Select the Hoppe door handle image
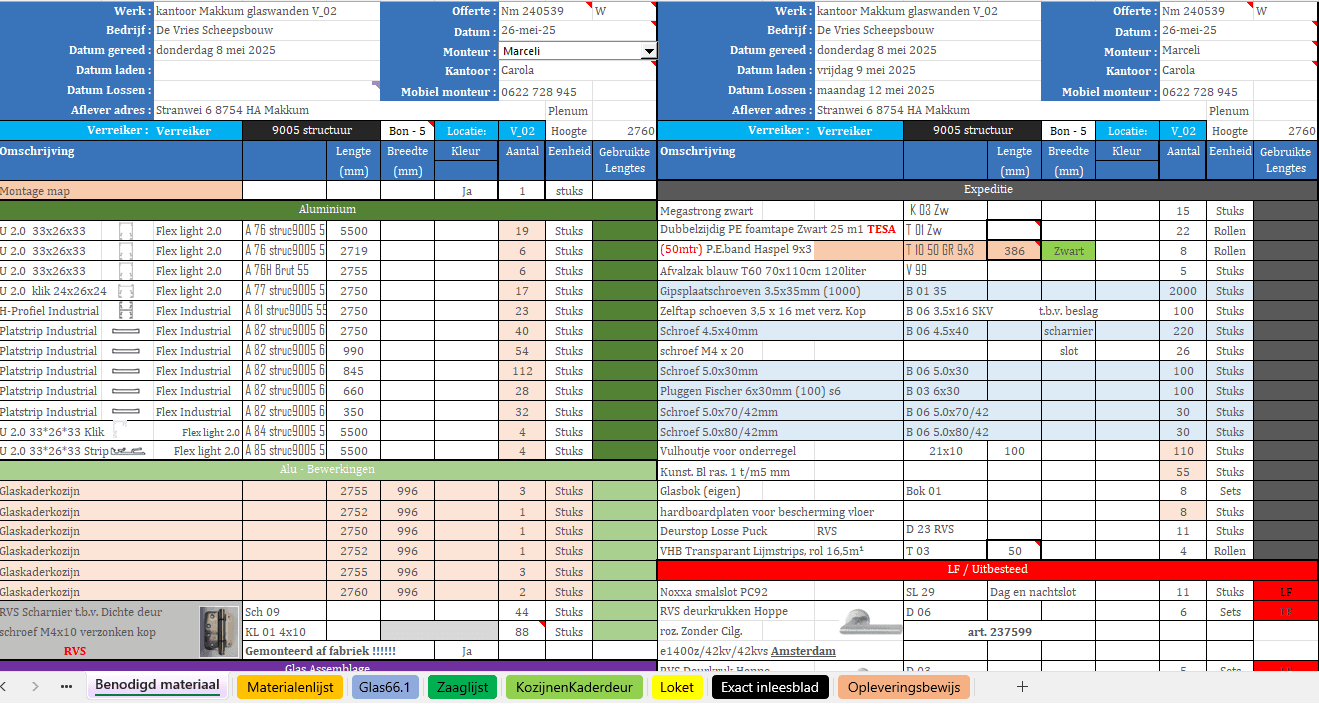Image resolution: width=1319 pixels, height=704 pixels. pyautogui.click(x=861, y=621)
